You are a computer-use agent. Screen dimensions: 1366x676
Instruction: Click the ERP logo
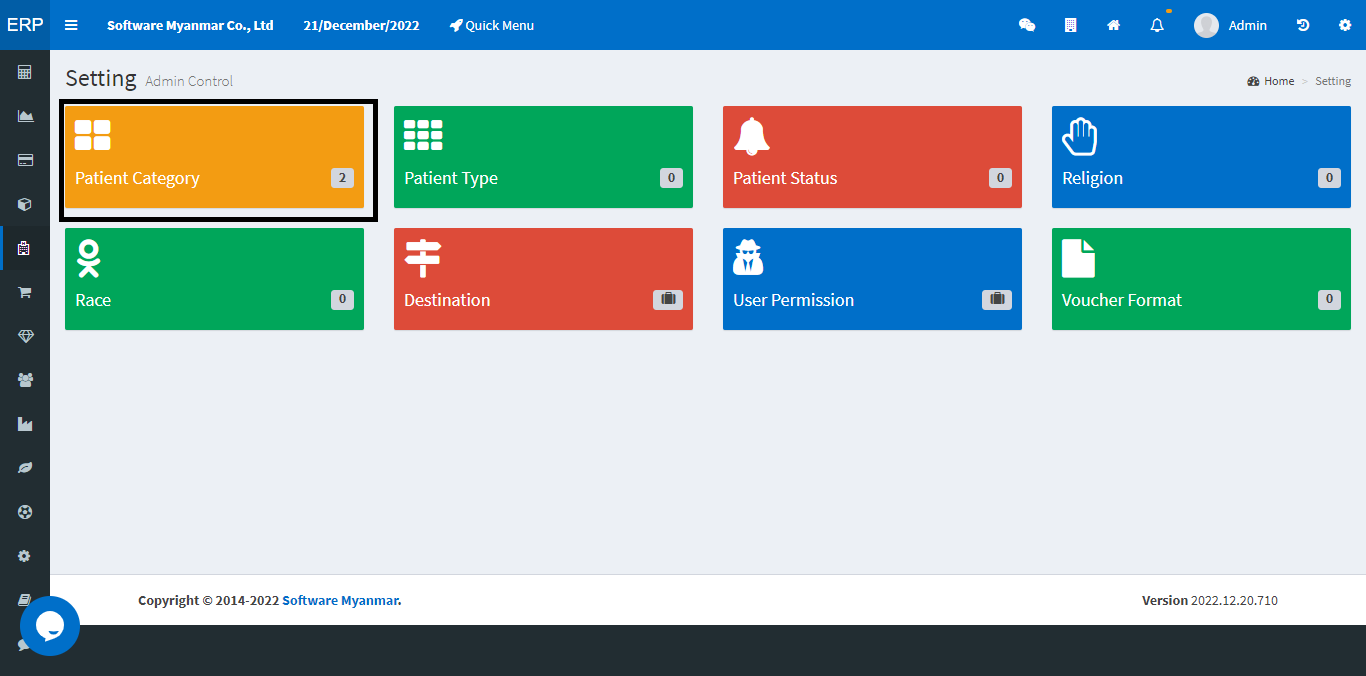(25, 25)
